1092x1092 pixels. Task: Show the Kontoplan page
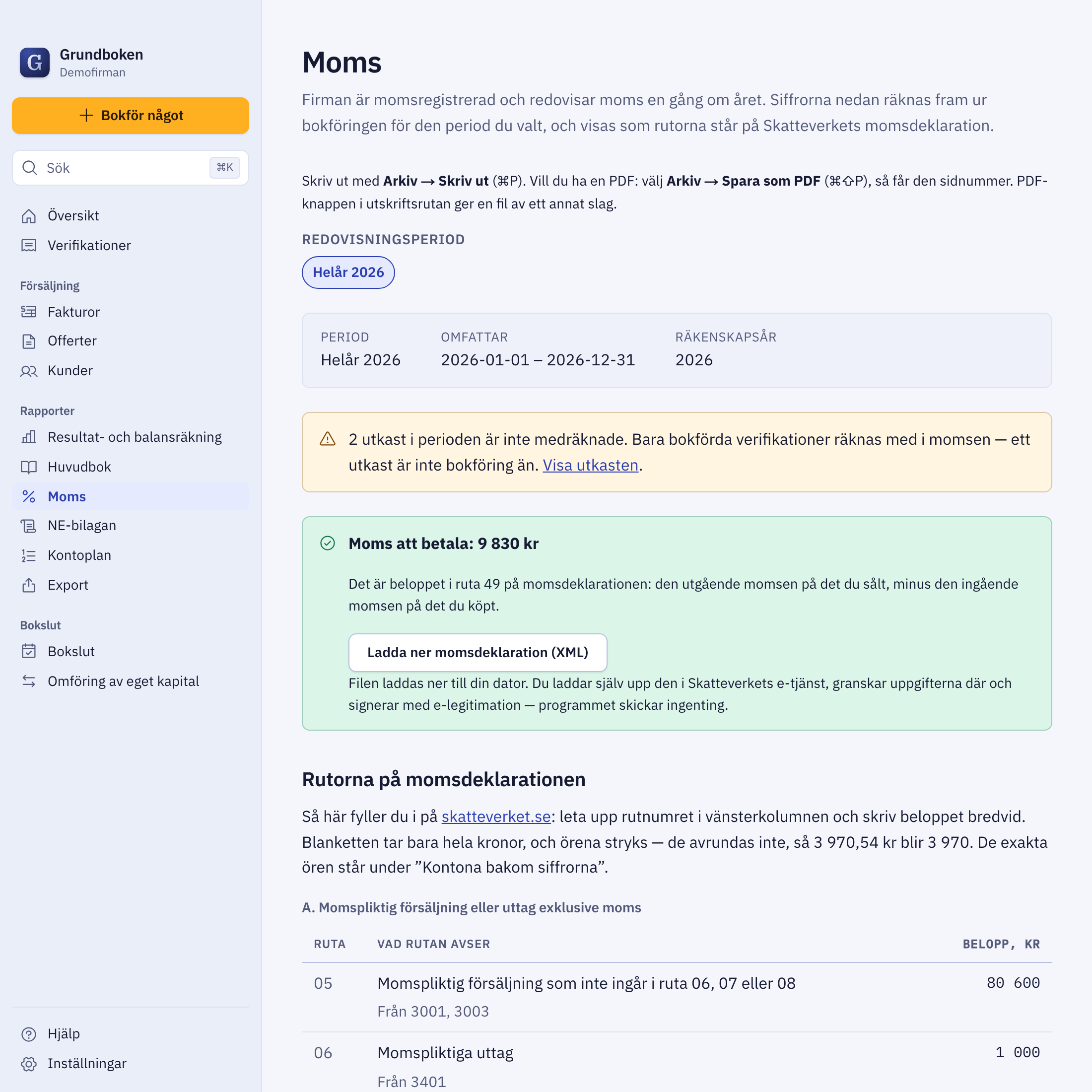click(131, 555)
